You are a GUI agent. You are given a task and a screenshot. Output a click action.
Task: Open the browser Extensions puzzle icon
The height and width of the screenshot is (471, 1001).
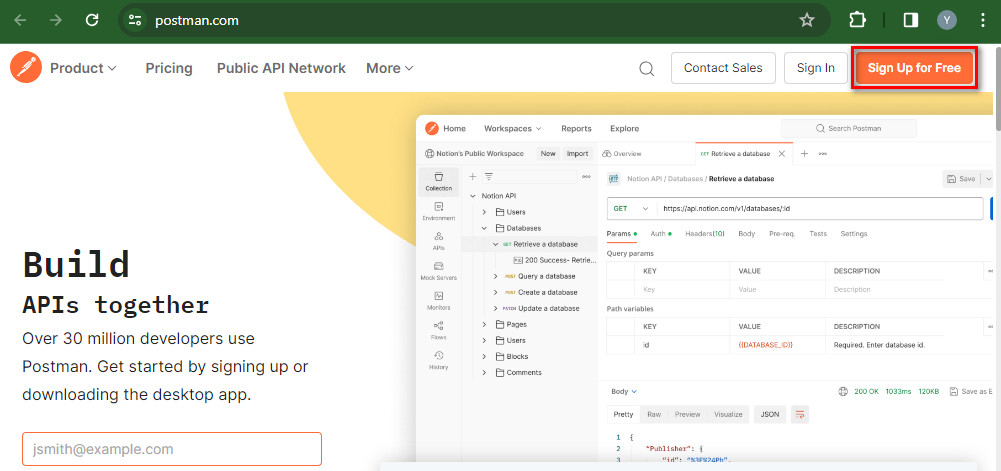[857, 20]
